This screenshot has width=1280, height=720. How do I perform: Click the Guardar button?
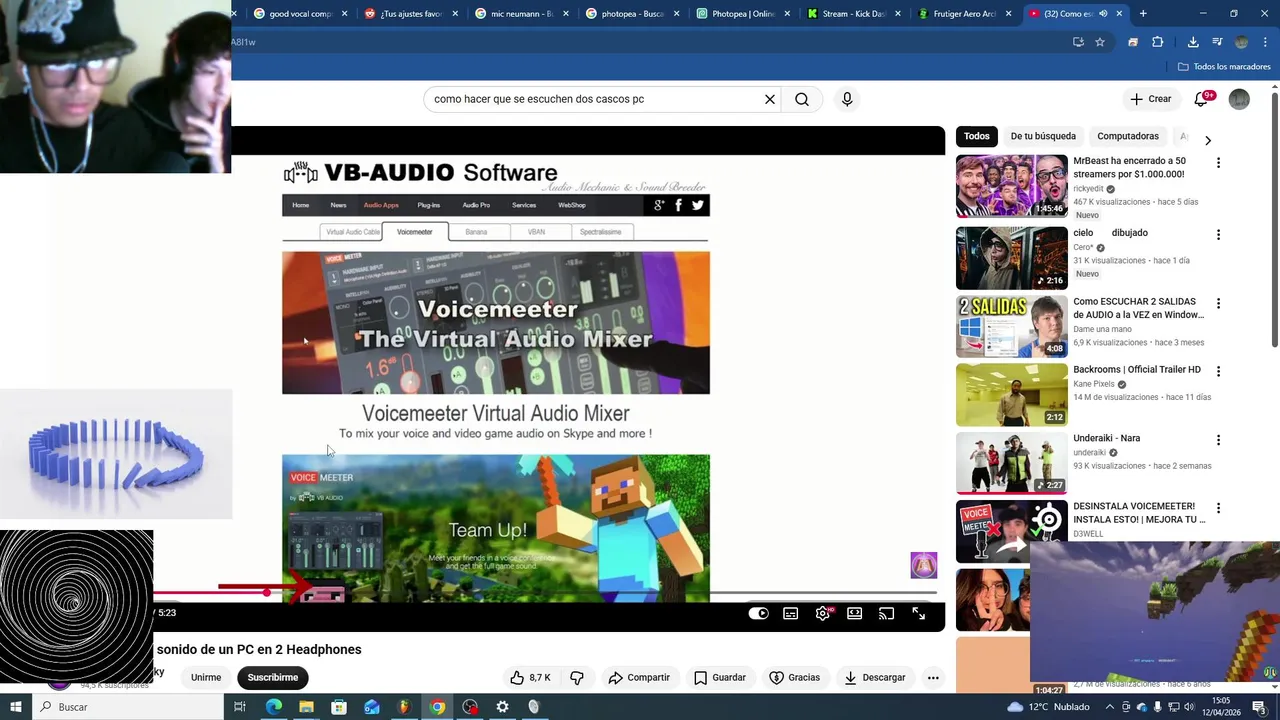click(x=720, y=677)
